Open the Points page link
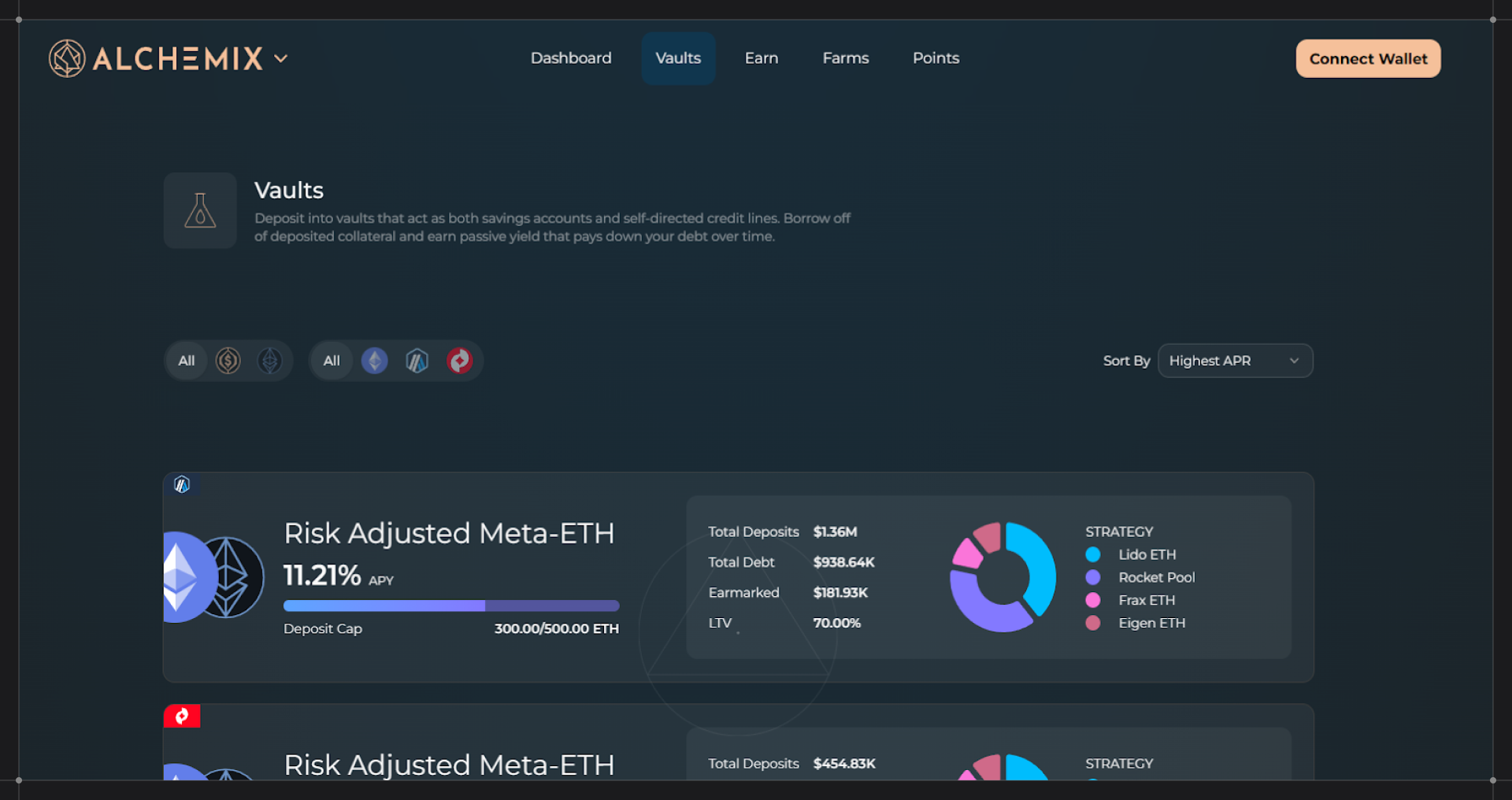Screen dimensions: 1512x800 pos(936,58)
